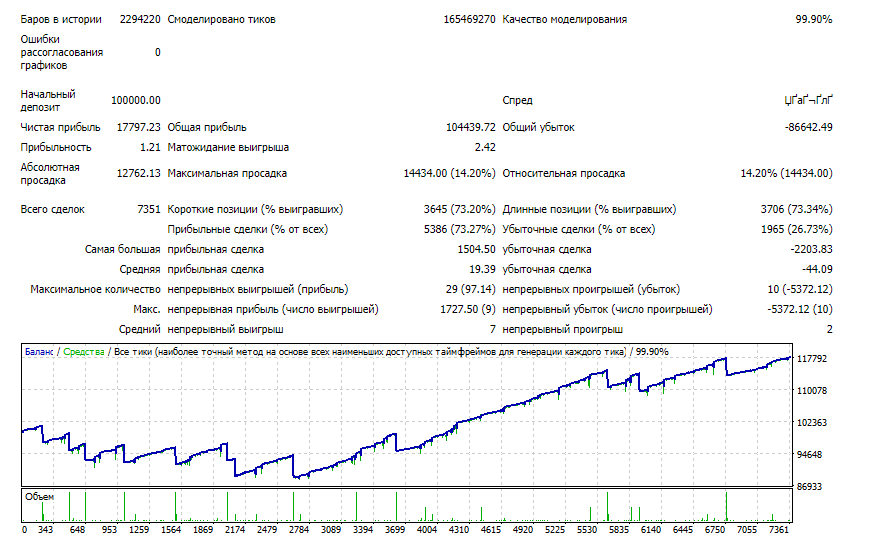Click 'Относительная просадка' value 14.20% (14434.00)
The width and height of the screenshot is (882, 539).
(786, 173)
